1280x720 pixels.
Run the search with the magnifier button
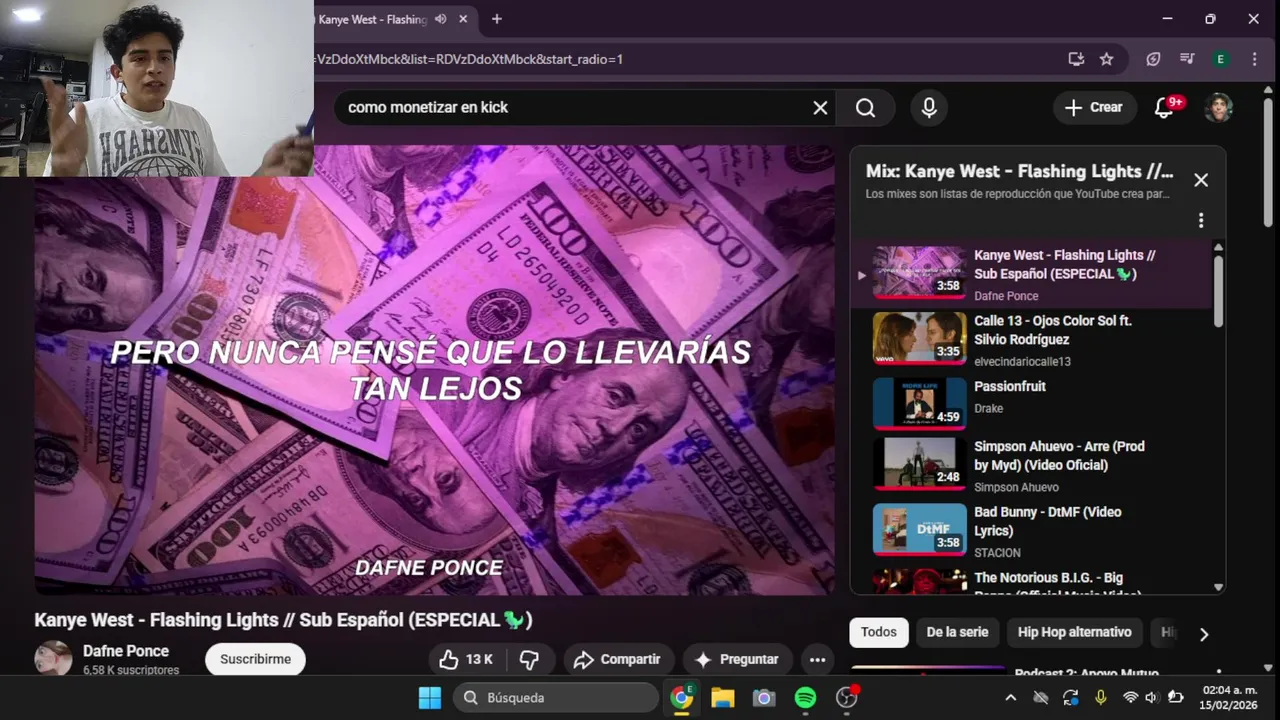[x=866, y=108]
